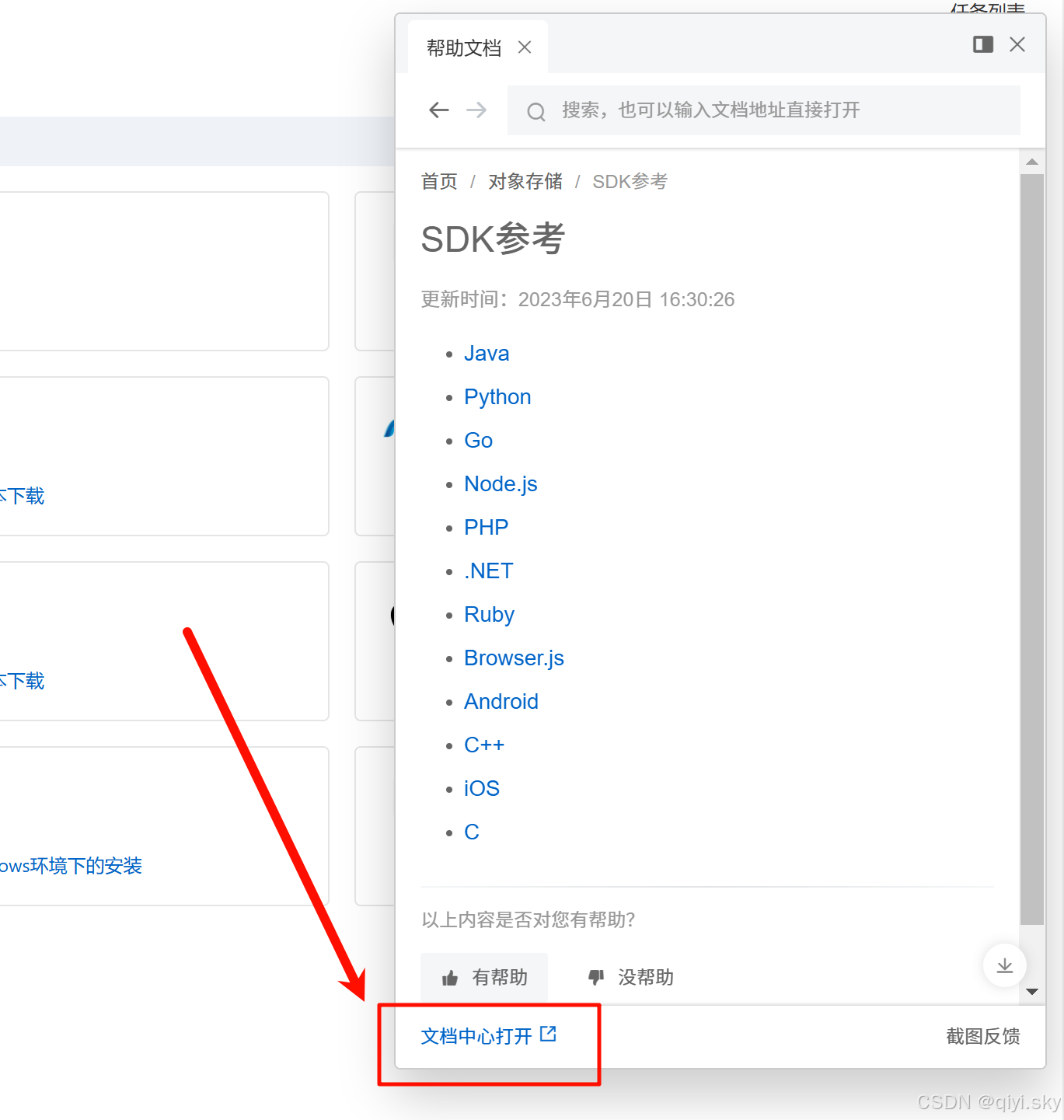Toggle the 有帮助 thumbs-up feedback
The height and width of the screenshot is (1120, 1064).
483,977
